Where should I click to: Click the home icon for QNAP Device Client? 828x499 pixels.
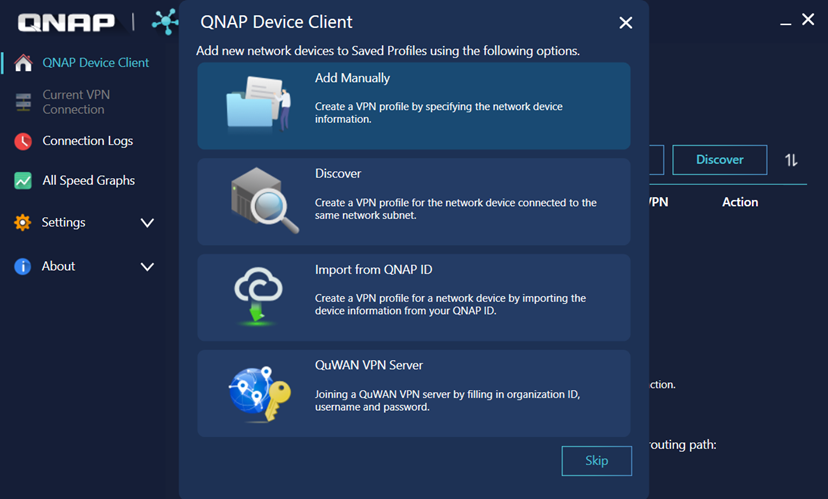[23, 63]
